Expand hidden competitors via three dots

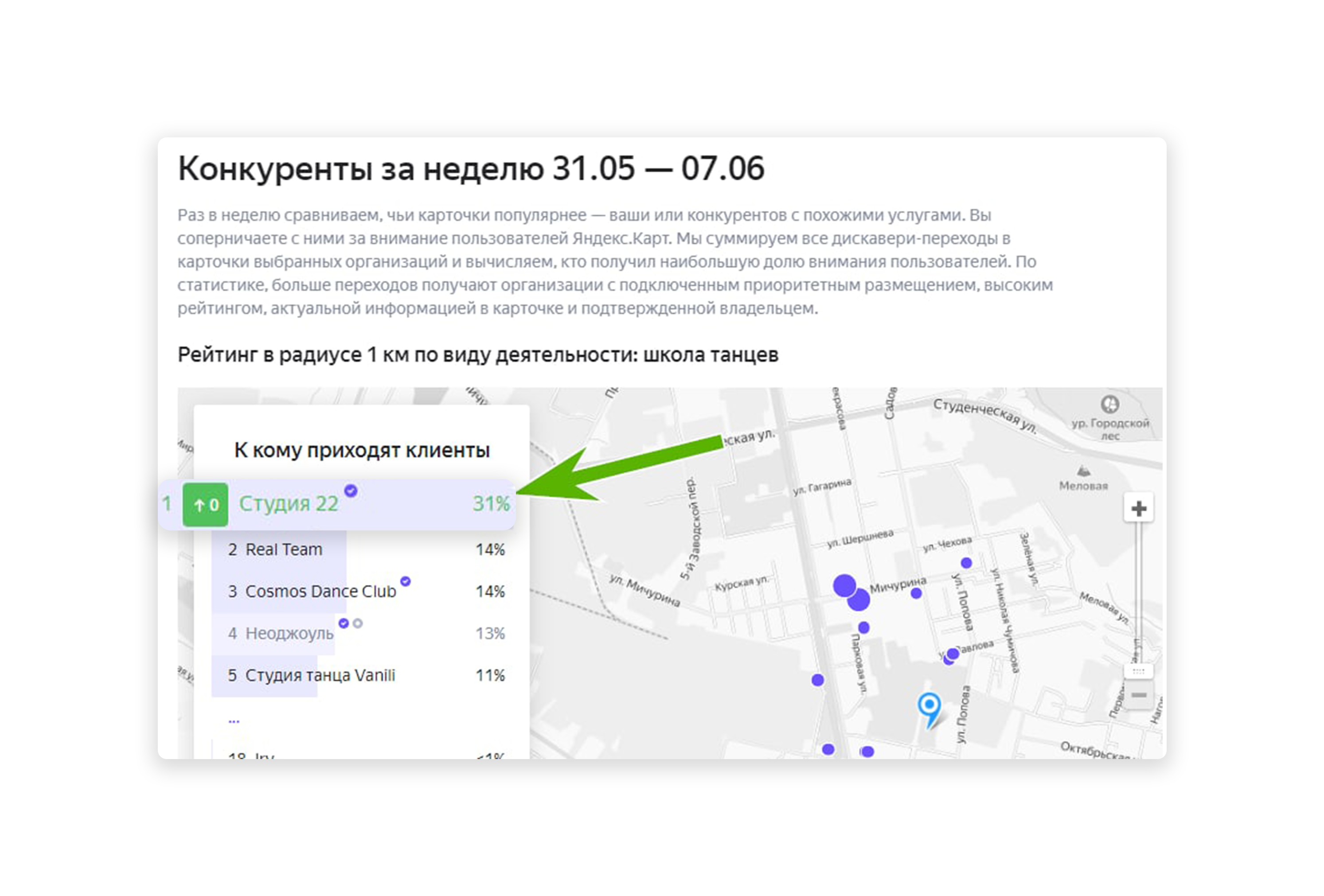(234, 720)
